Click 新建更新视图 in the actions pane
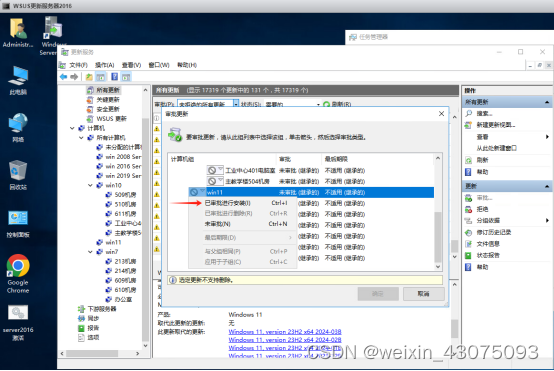The width and height of the screenshot is (554, 371). [496, 125]
